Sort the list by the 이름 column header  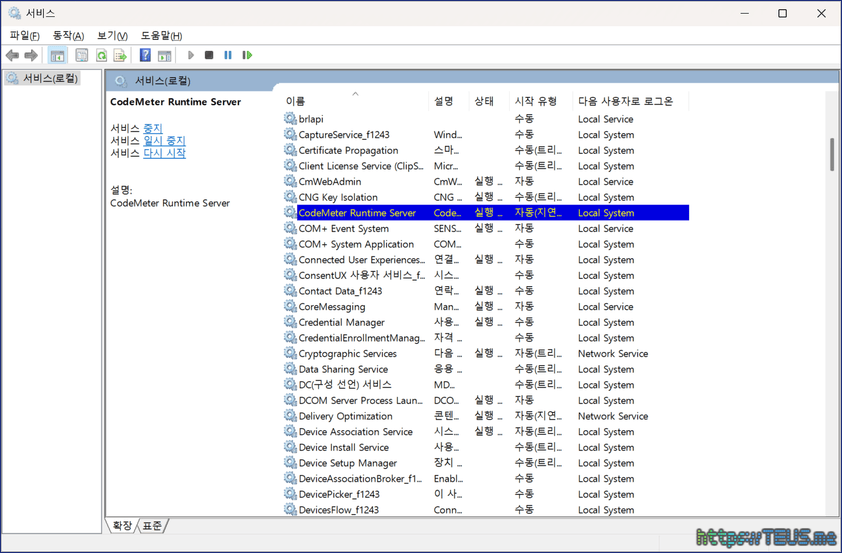(296, 101)
